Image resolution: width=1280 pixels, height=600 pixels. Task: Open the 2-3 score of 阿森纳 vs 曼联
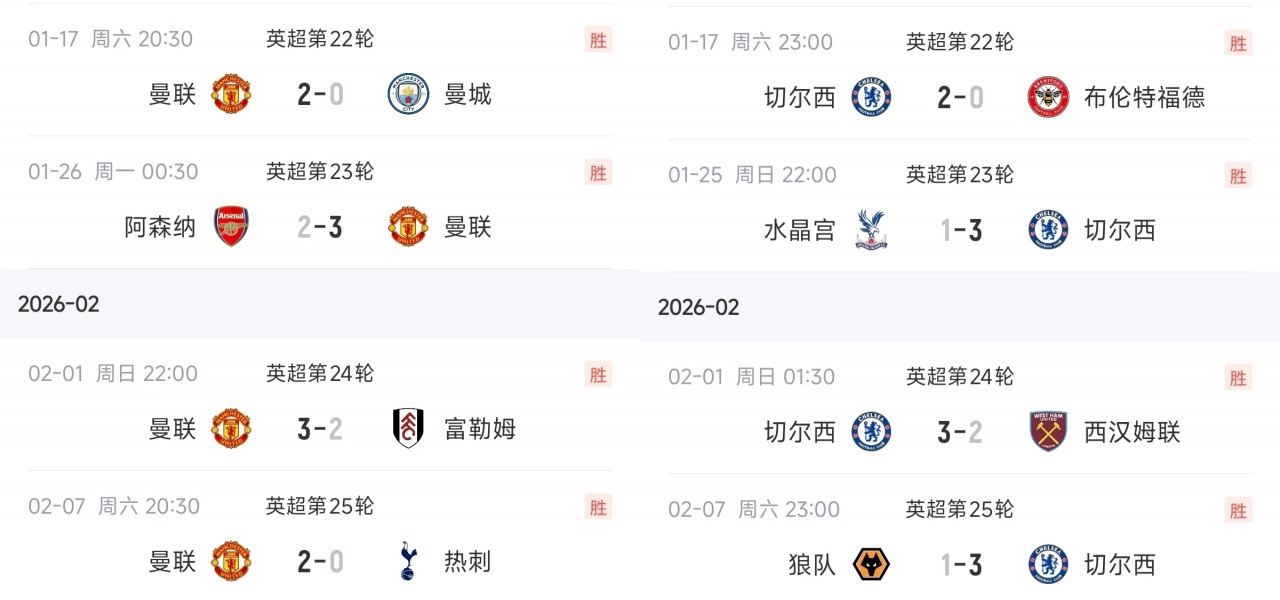[320, 228]
